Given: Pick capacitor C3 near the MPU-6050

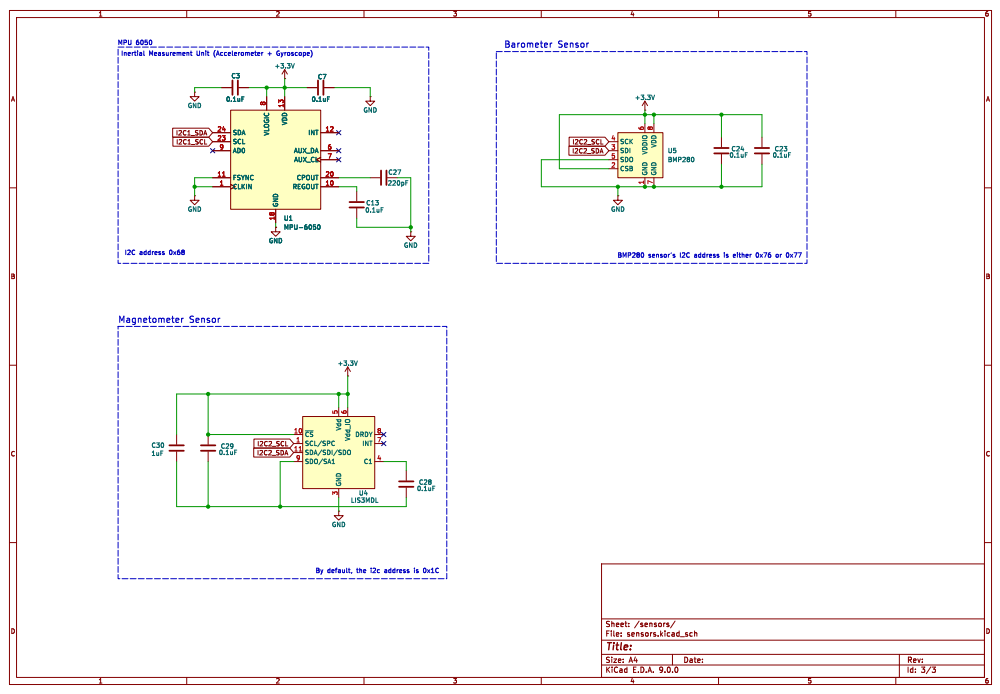Looking at the screenshot, I should coord(235,88).
